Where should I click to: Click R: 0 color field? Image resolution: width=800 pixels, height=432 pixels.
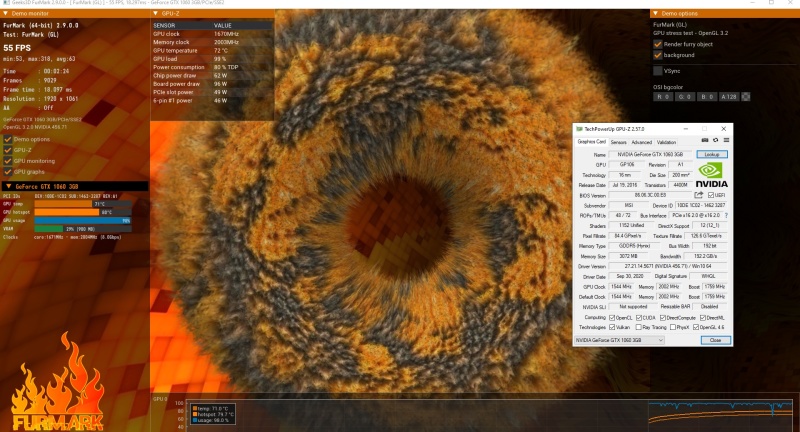663,96
